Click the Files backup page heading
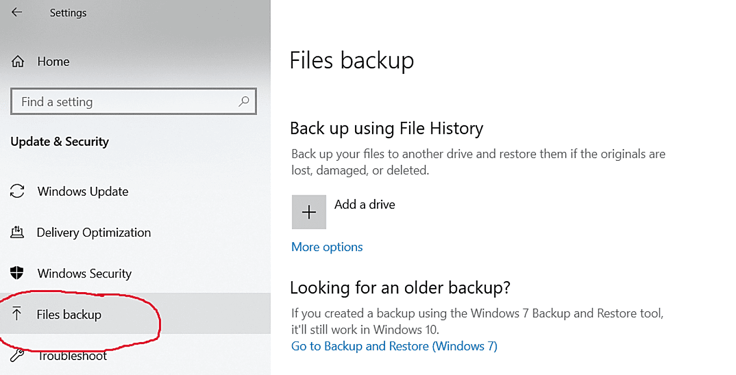 click(x=352, y=61)
